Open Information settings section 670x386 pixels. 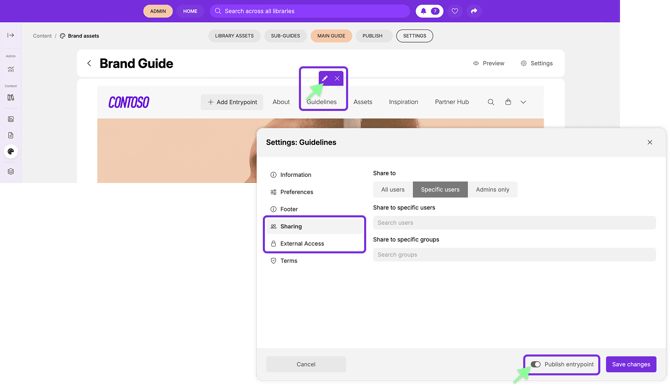click(314, 175)
